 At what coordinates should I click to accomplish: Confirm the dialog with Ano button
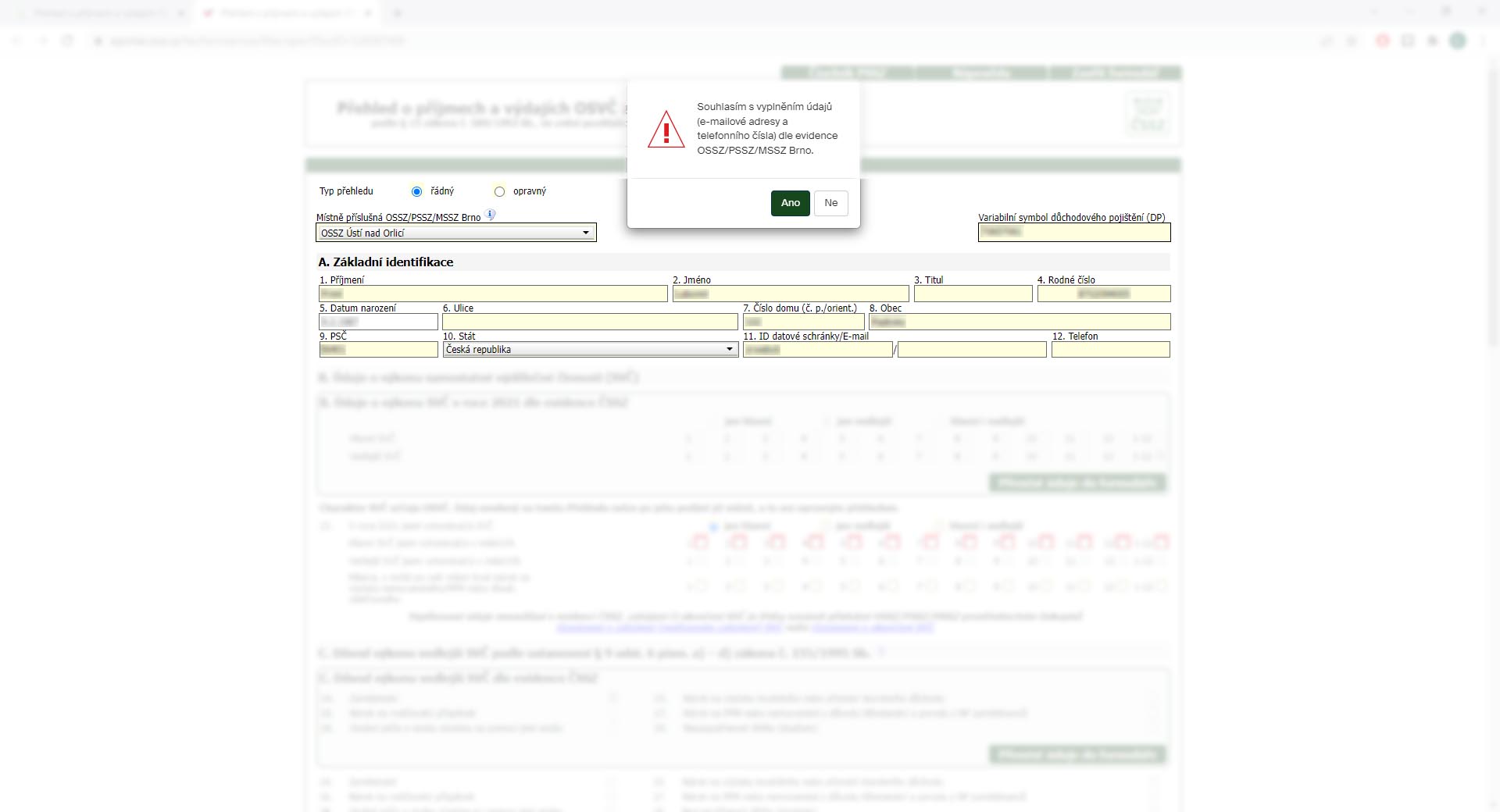790,203
